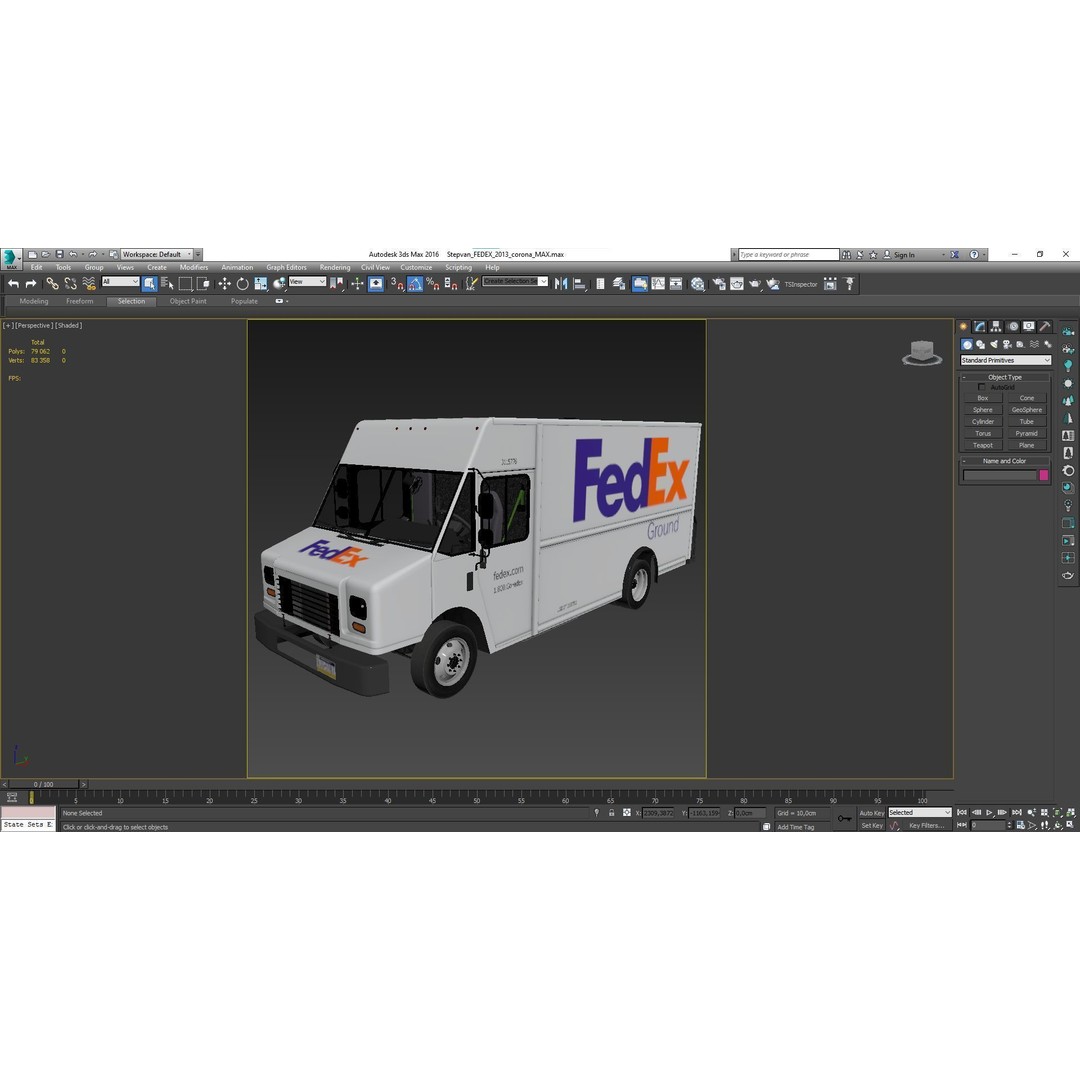Image resolution: width=1080 pixels, height=1080 pixels.
Task: Open the key mode Selected dropdown
Action: [920, 813]
